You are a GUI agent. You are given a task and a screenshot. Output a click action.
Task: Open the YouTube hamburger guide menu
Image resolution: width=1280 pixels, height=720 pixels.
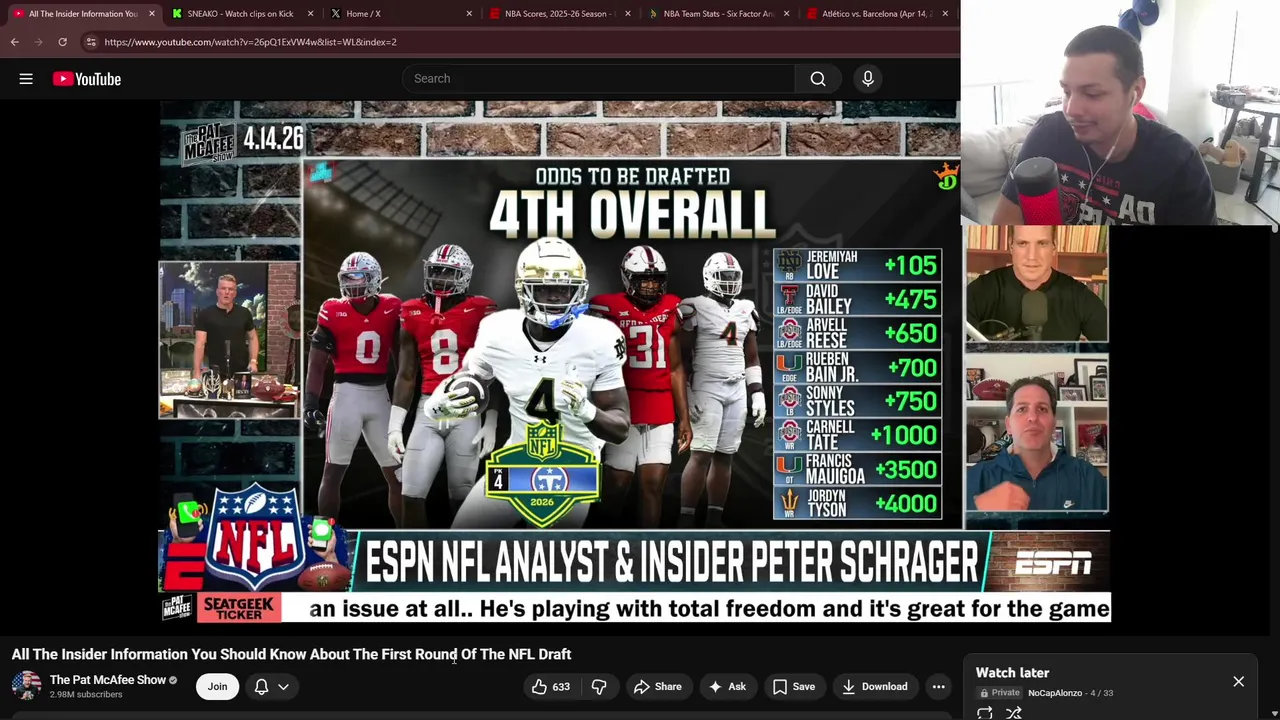pos(26,79)
